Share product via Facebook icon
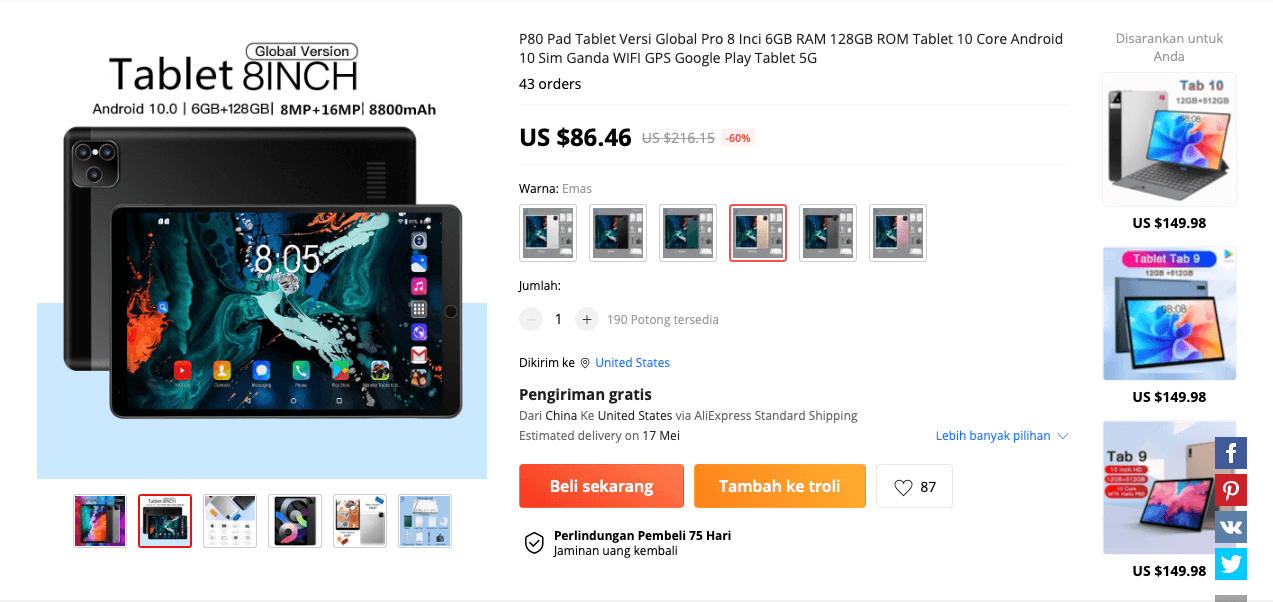This screenshot has height=602, width=1273. [x=1231, y=453]
